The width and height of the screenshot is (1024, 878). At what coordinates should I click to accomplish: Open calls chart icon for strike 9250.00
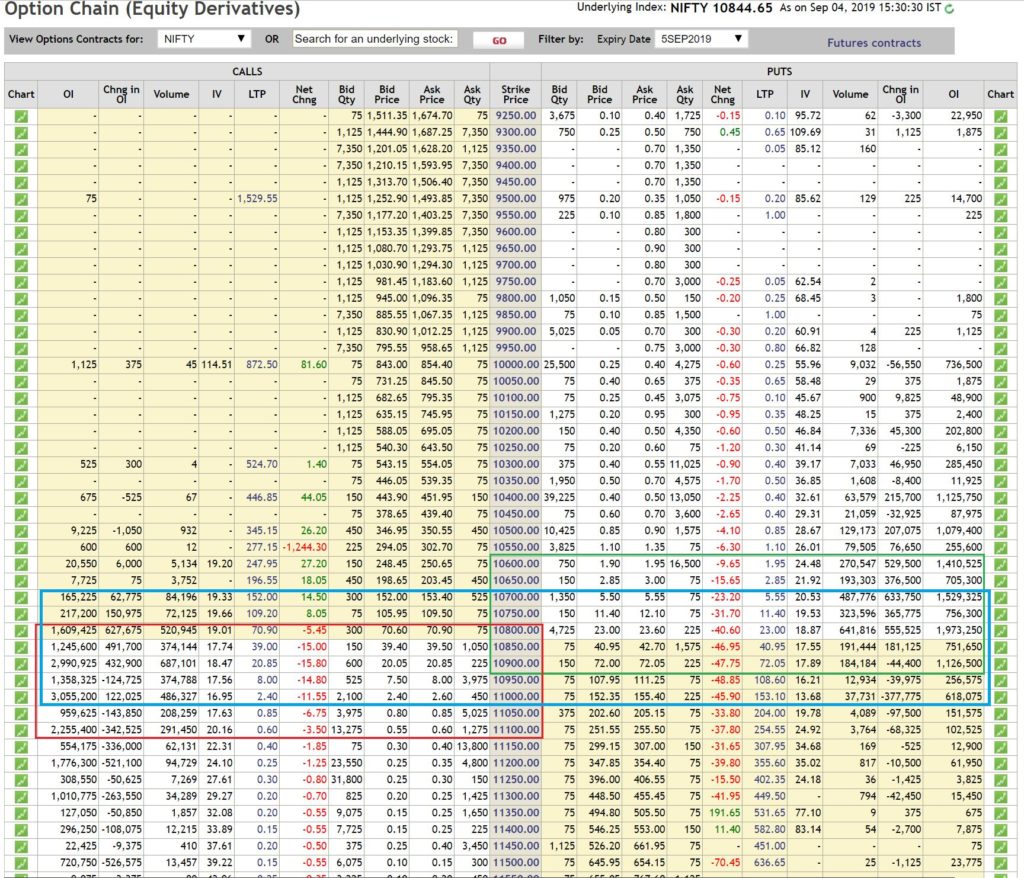click(x=21, y=116)
